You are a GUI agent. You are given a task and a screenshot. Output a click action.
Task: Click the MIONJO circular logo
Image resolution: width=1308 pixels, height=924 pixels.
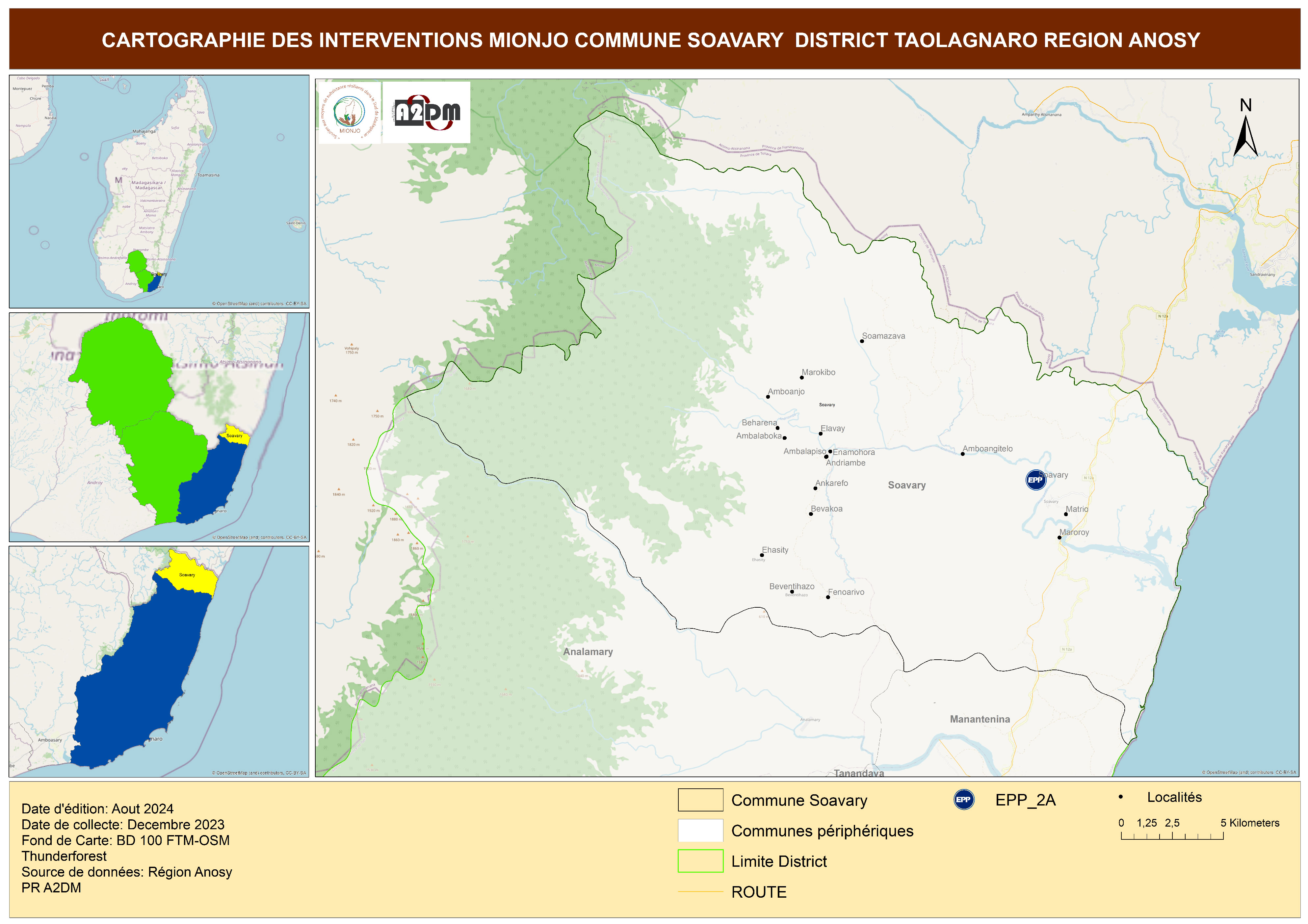point(349,112)
